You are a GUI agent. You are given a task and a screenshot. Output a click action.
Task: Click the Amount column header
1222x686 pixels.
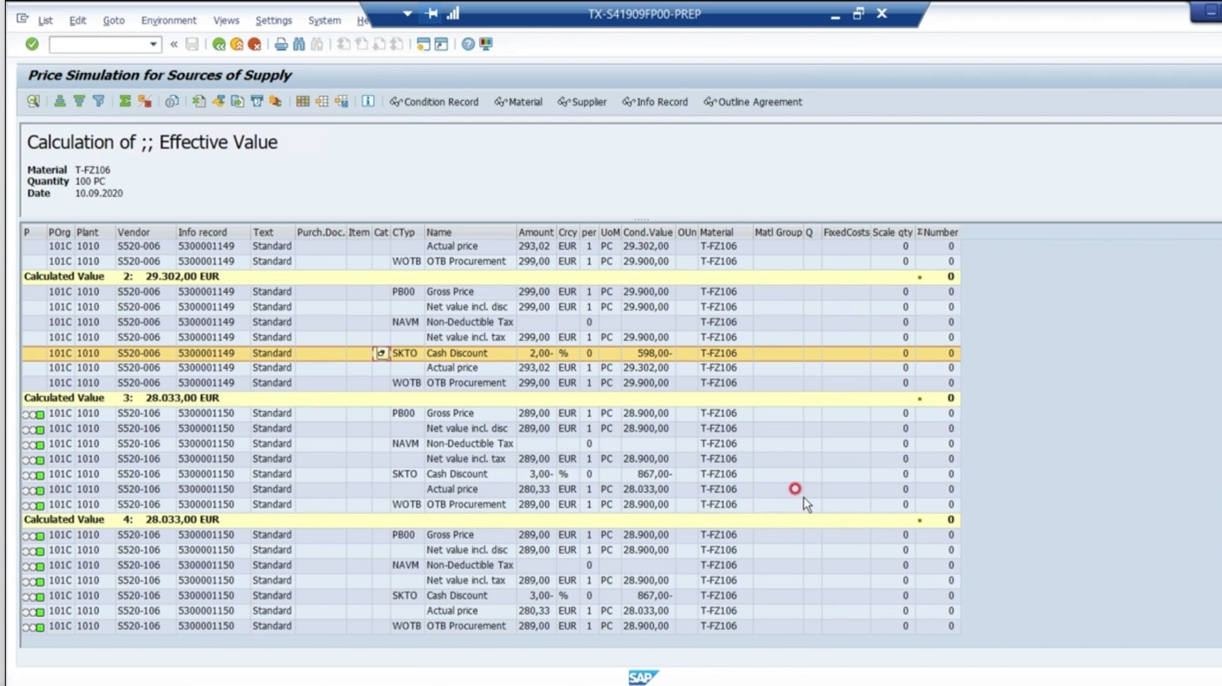535,232
